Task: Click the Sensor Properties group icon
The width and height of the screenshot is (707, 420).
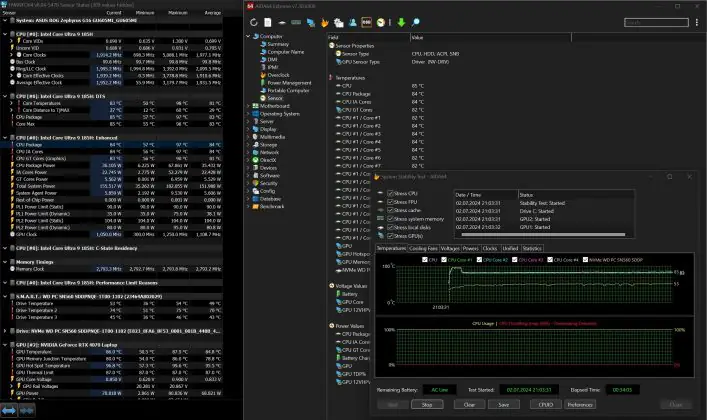Action: [331, 46]
